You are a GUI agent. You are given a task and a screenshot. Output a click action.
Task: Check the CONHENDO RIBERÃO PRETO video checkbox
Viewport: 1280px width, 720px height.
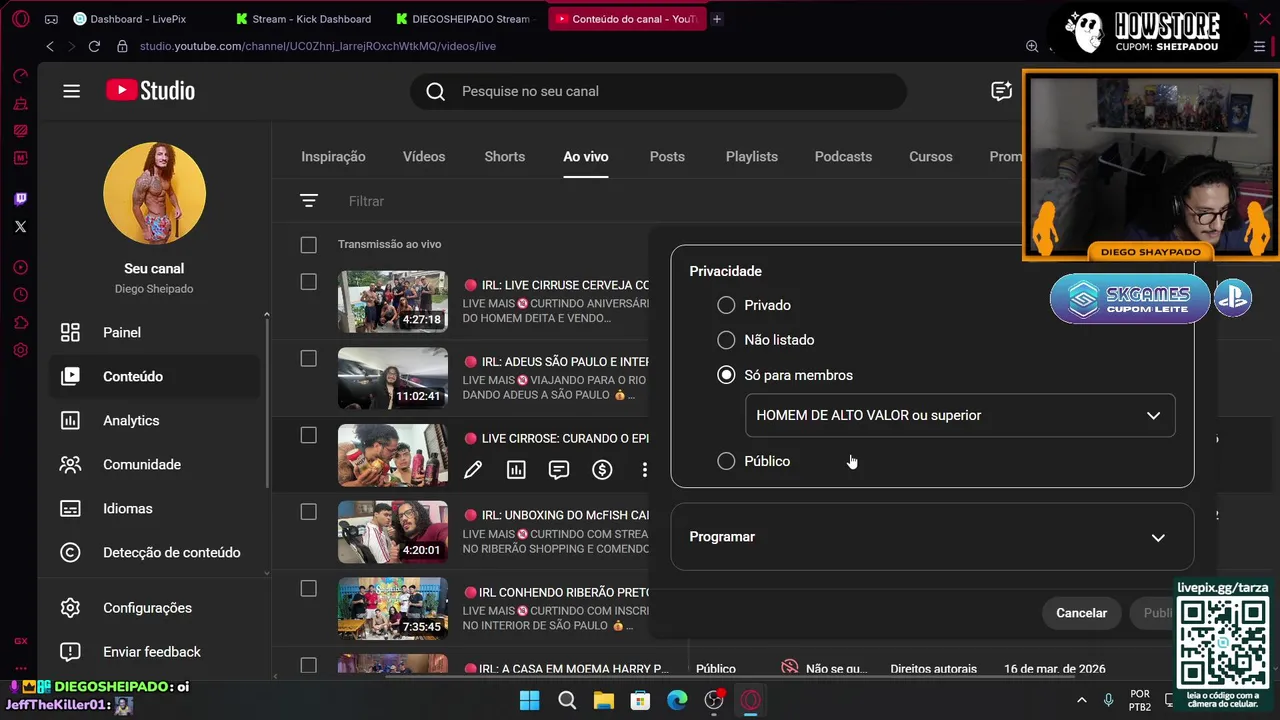pyautogui.click(x=309, y=589)
